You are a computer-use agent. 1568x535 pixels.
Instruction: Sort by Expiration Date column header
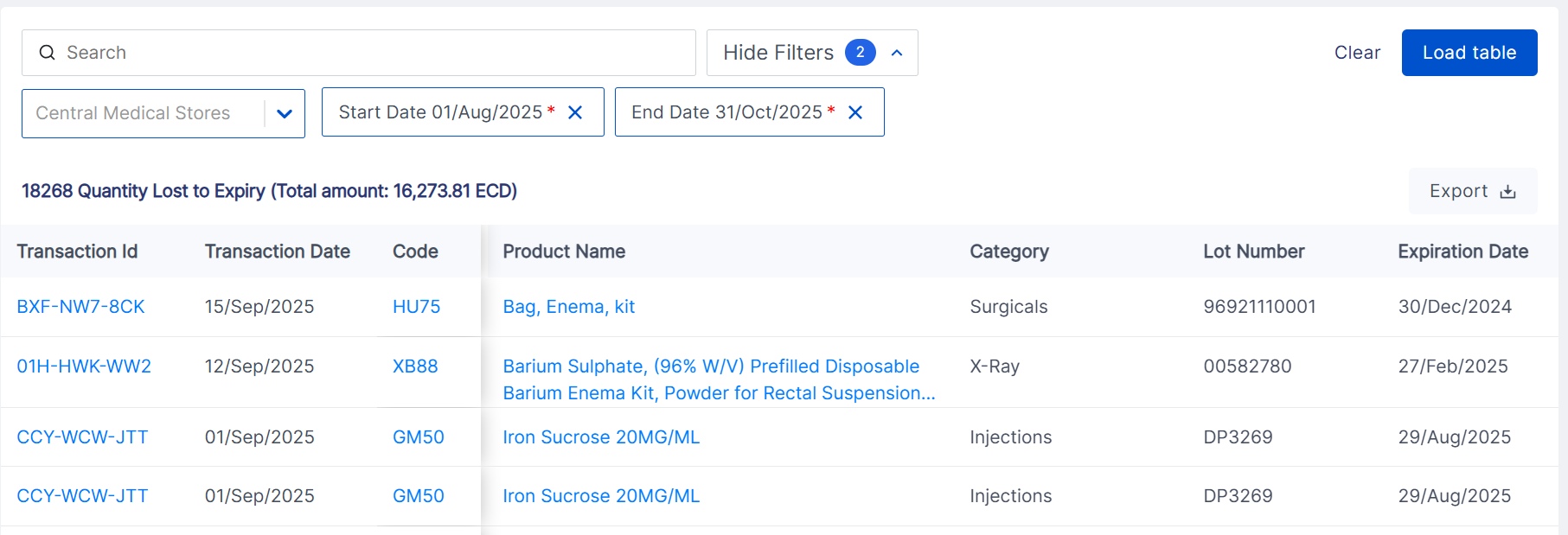click(x=1462, y=252)
